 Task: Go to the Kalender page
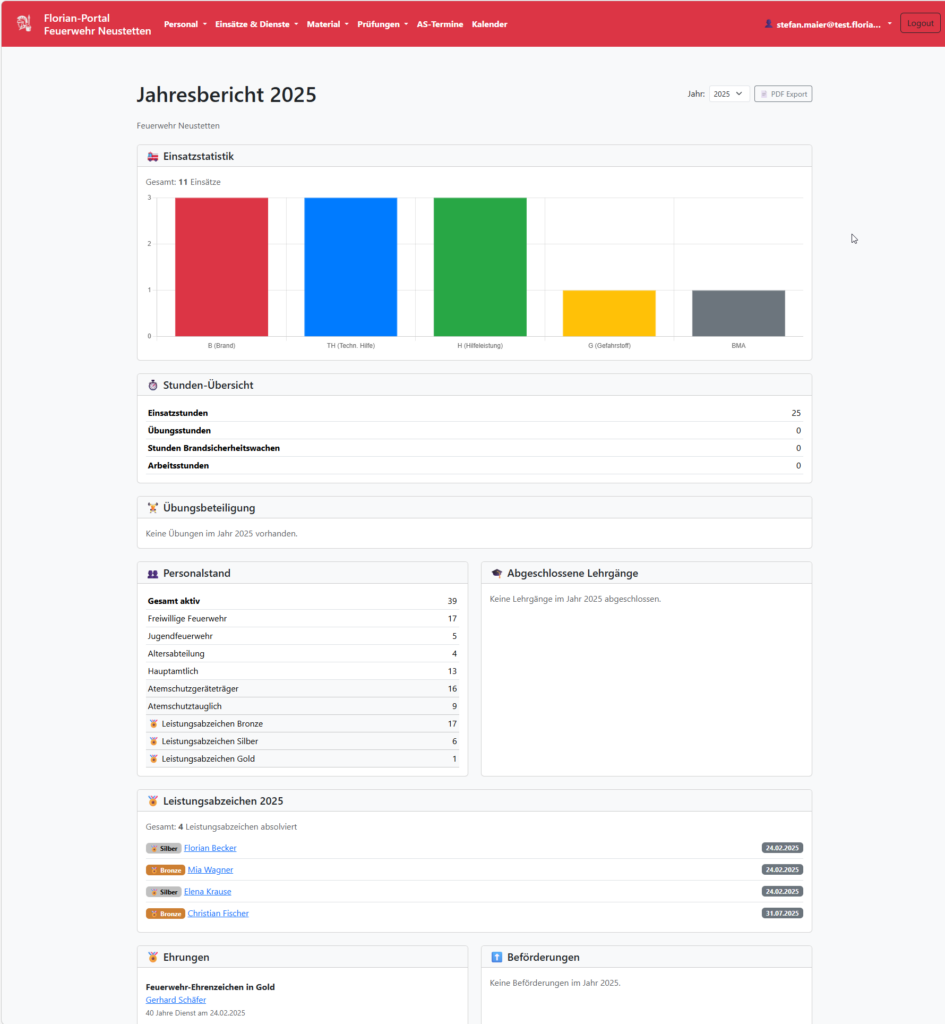(489, 24)
